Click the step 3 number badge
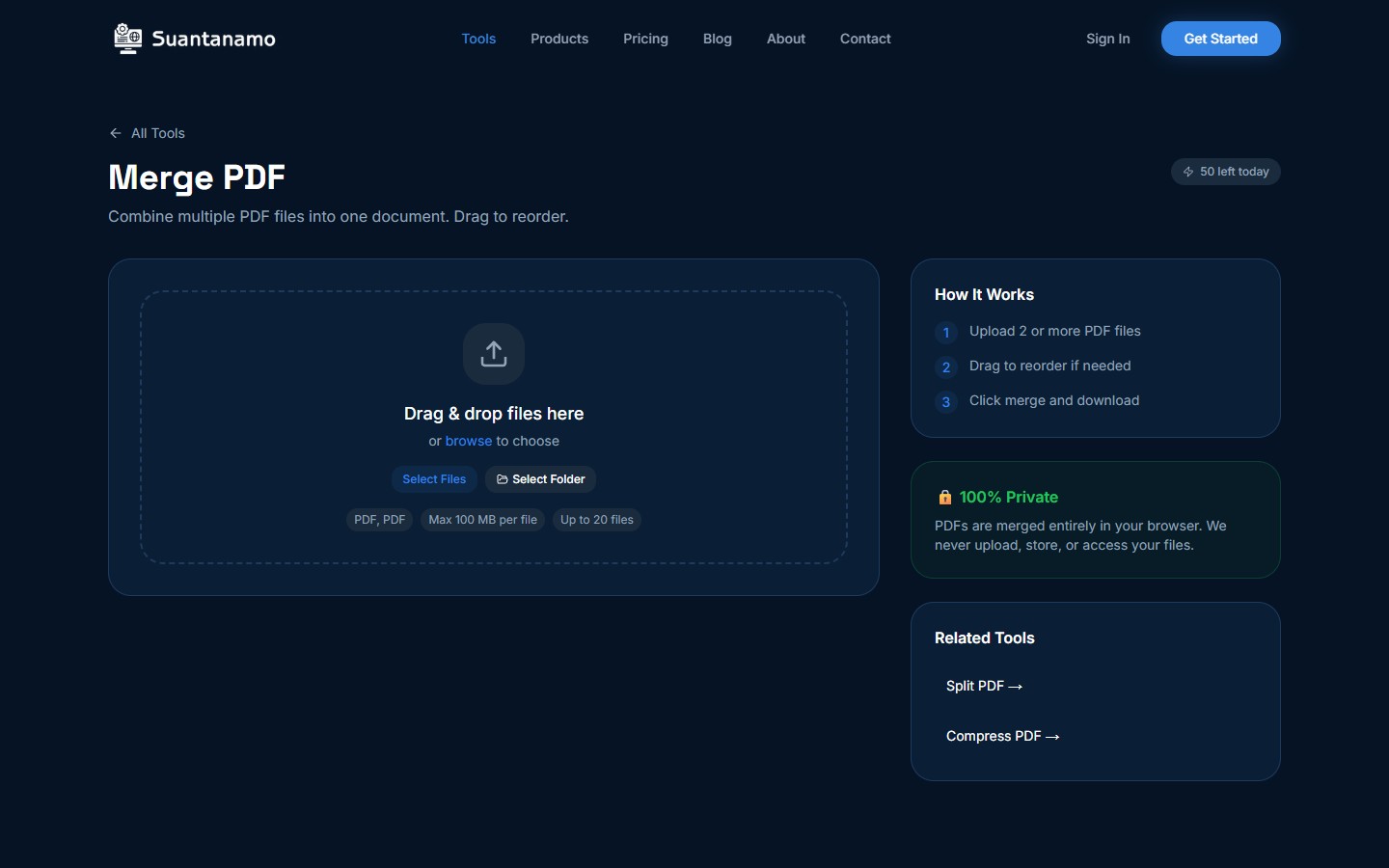The width and height of the screenshot is (1389, 868). 946,402
